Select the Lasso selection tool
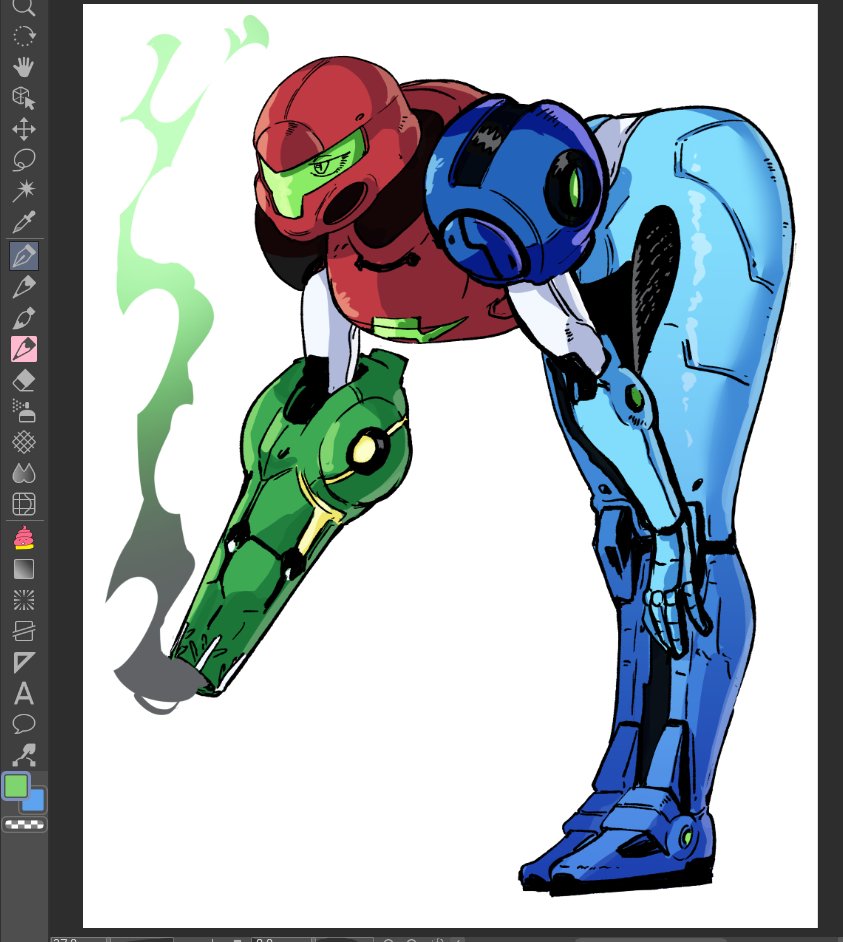This screenshot has height=942, width=843. pos(24,160)
